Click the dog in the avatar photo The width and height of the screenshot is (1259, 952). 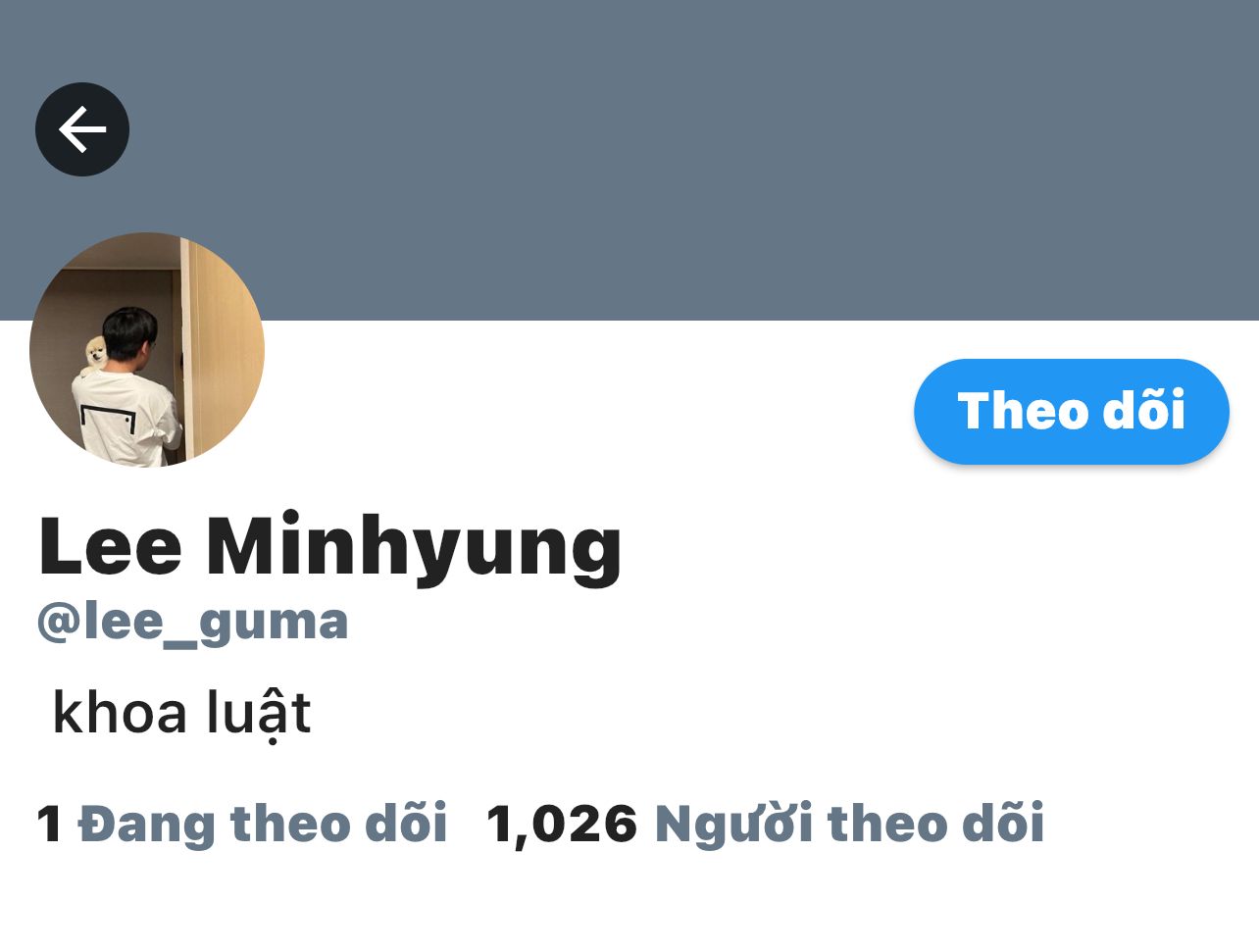(94, 353)
